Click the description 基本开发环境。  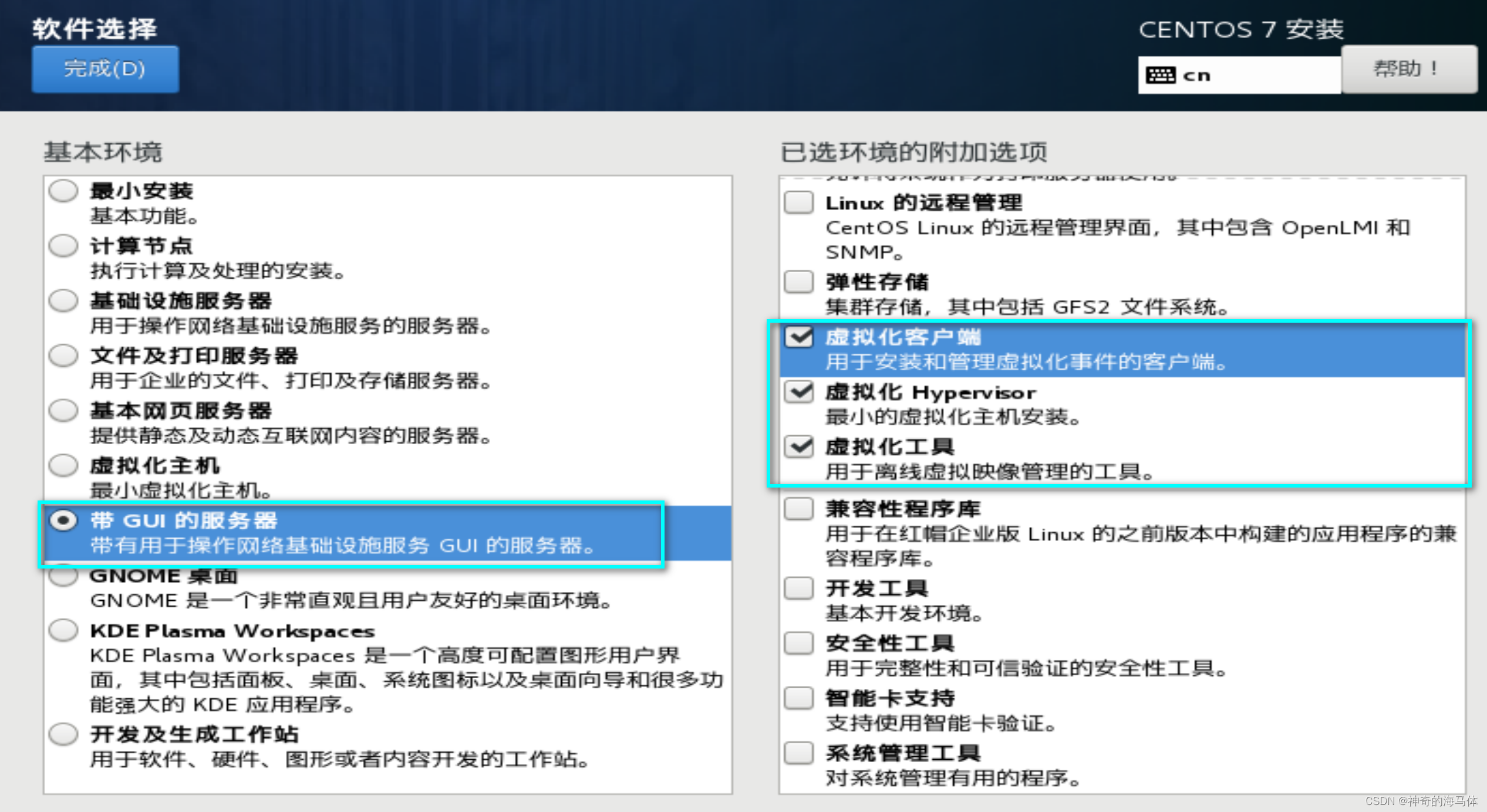(x=905, y=613)
